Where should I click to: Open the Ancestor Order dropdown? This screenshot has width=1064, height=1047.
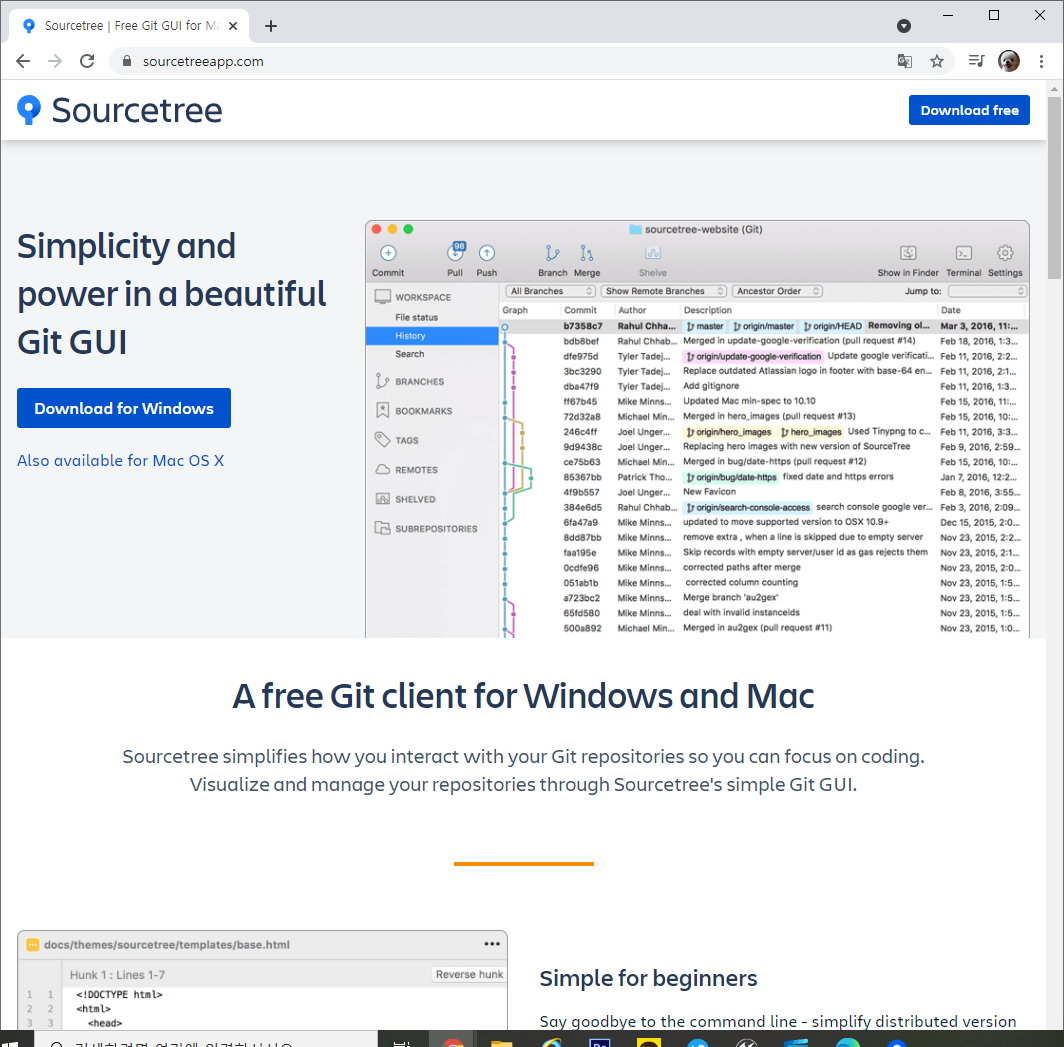pyautogui.click(x=777, y=291)
